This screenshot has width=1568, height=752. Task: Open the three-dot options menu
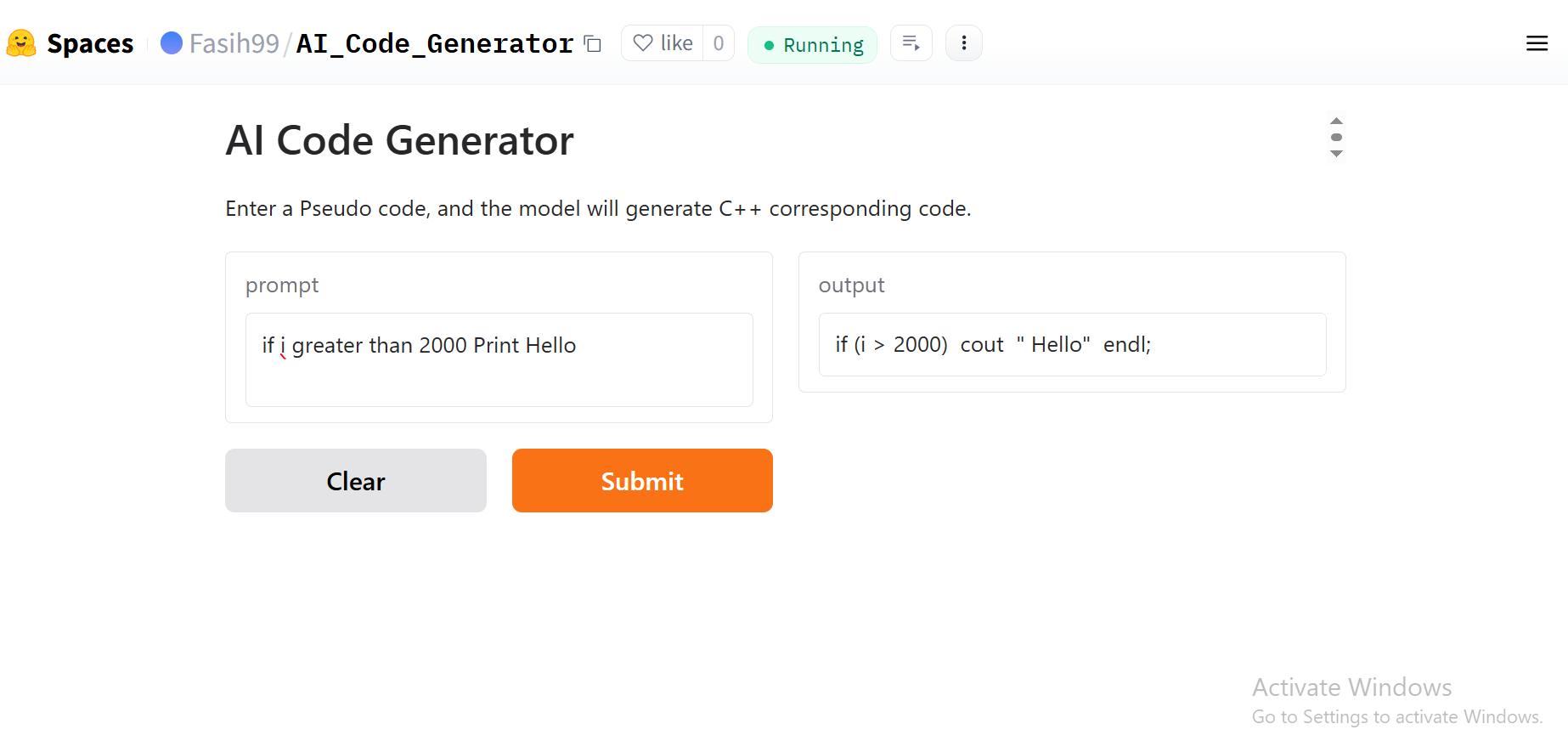pyautogui.click(x=964, y=43)
